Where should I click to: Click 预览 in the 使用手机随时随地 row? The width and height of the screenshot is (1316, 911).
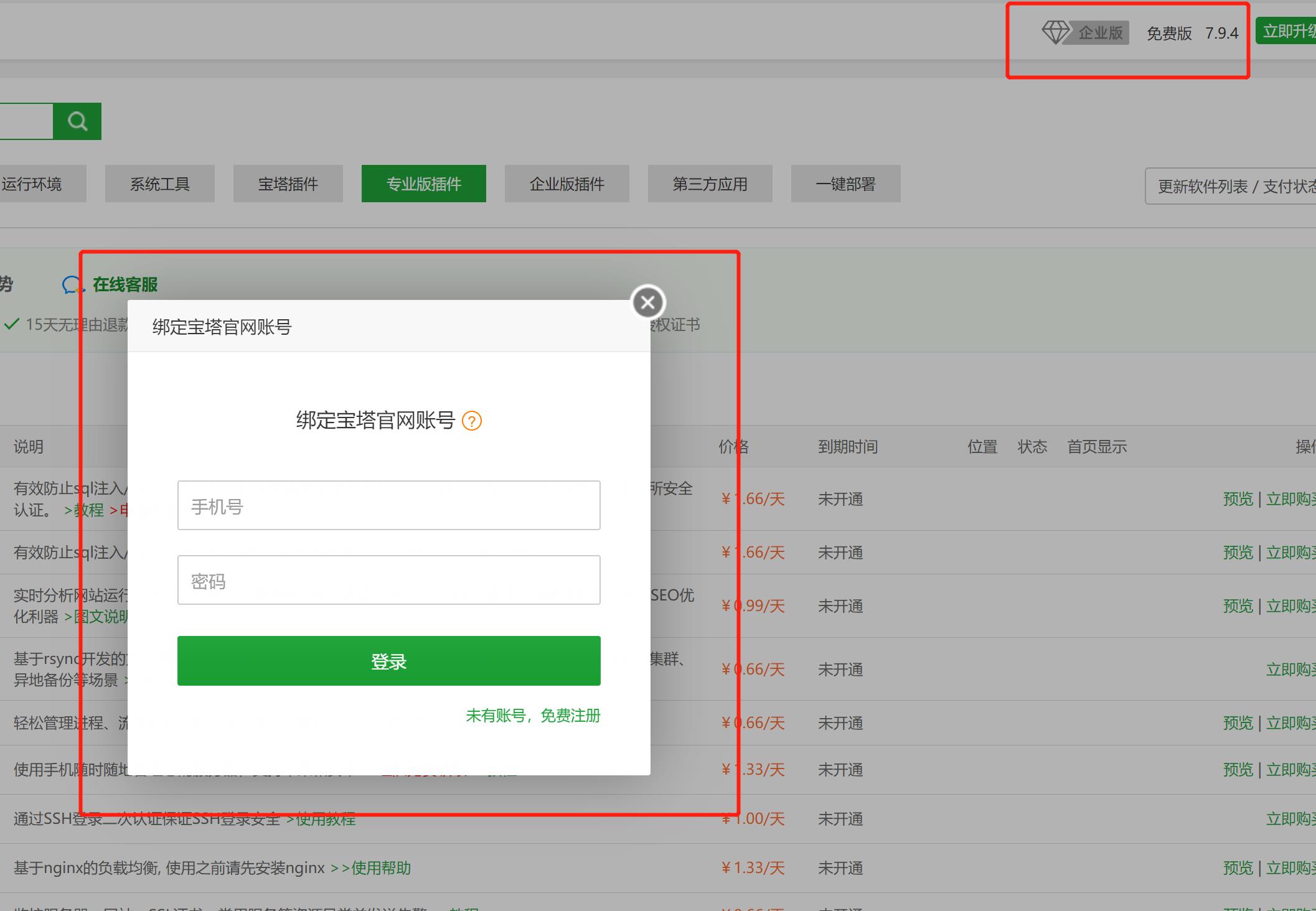tap(1238, 770)
